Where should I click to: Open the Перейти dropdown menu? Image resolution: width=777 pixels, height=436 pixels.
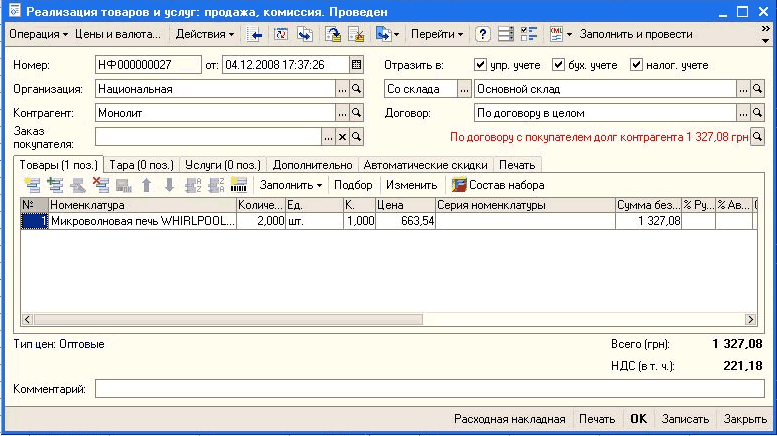(437, 34)
